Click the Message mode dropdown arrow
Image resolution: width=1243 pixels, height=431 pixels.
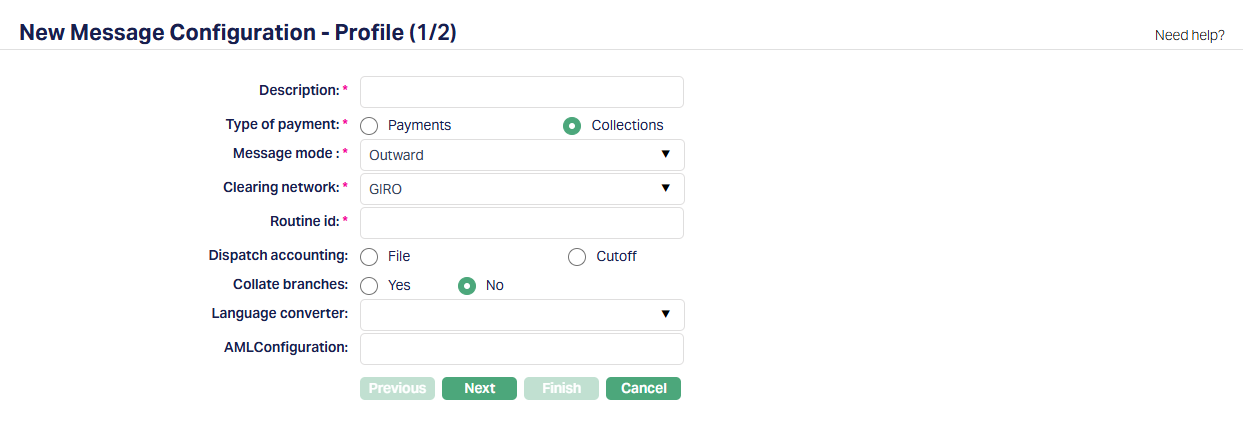point(665,155)
